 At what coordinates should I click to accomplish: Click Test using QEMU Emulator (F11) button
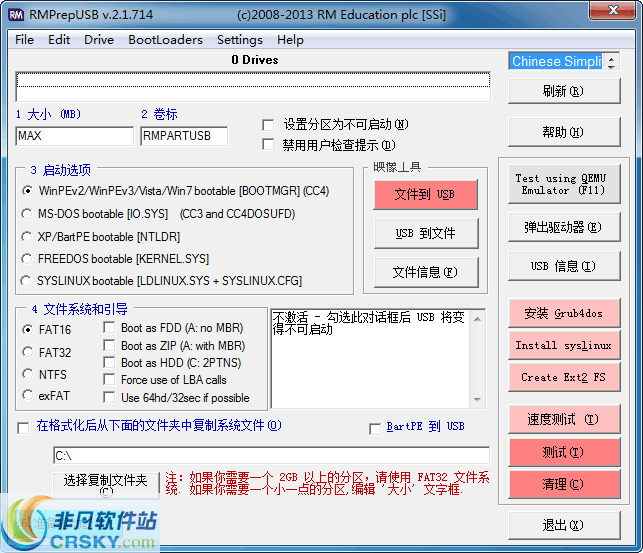[x=564, y=184]
